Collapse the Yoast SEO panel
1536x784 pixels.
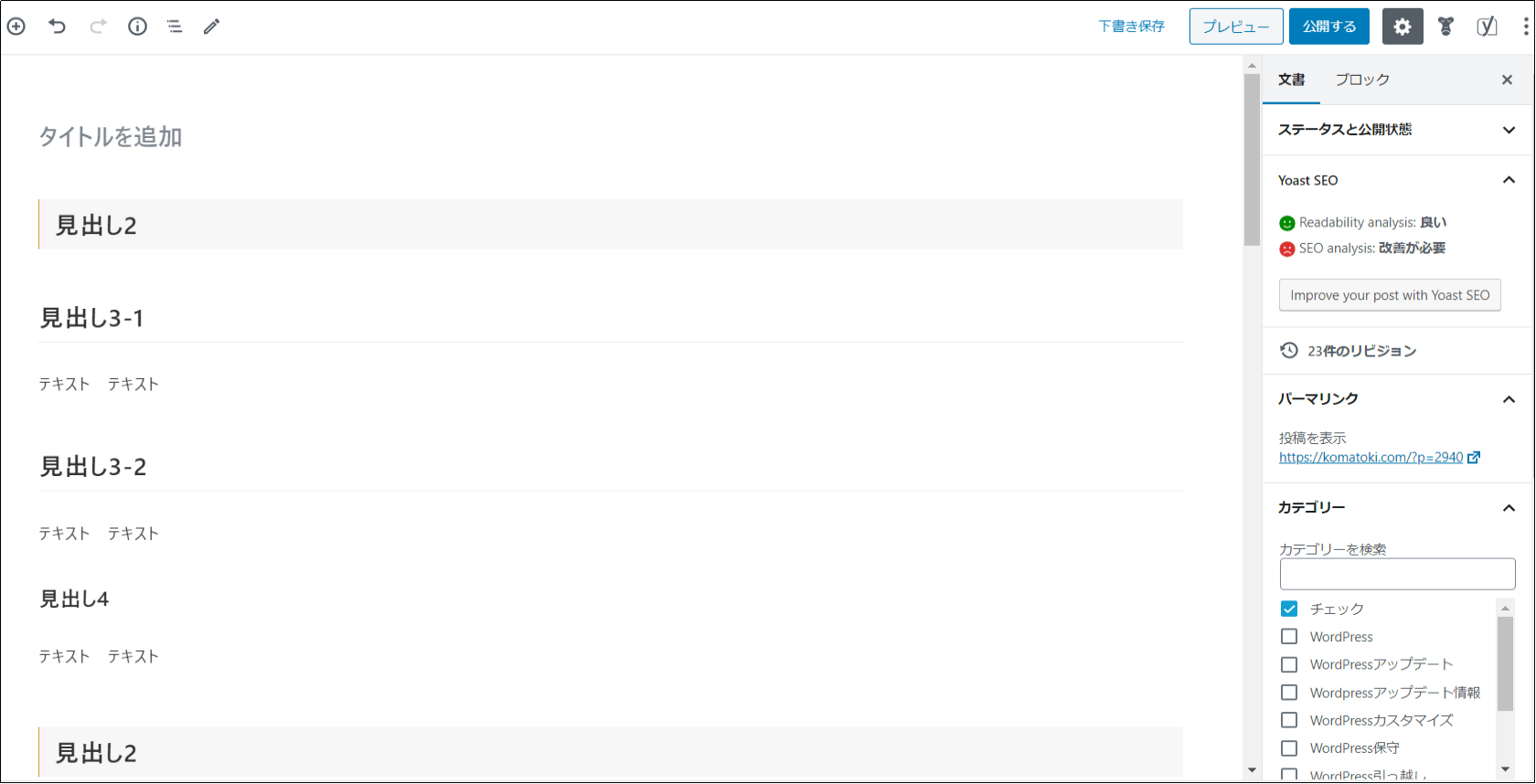point(1509,180)
